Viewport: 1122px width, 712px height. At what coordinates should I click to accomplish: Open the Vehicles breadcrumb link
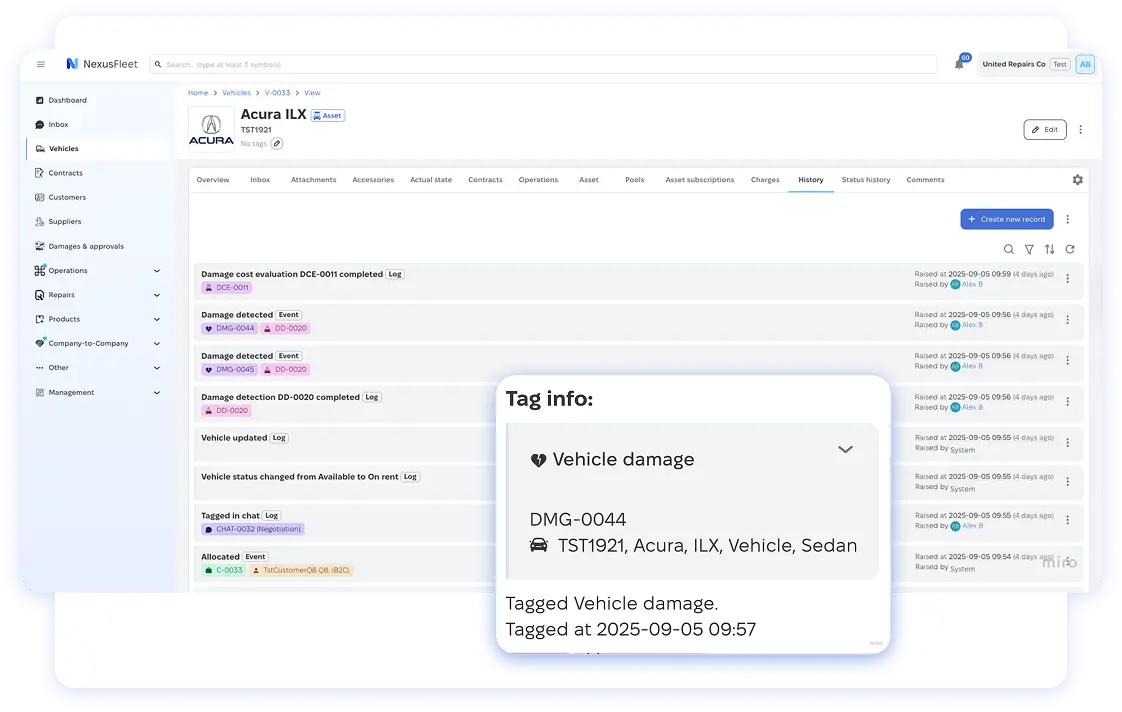236,93
